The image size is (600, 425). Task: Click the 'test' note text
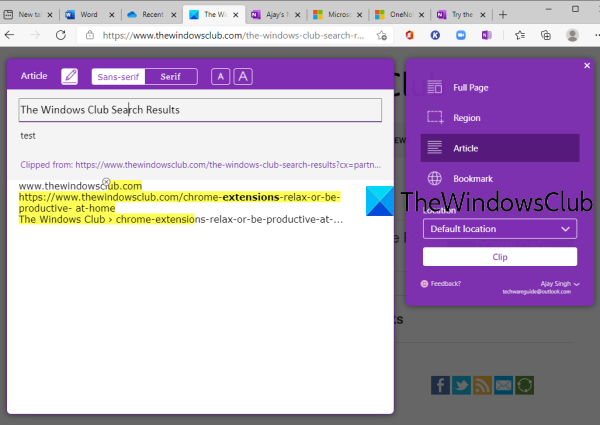28,136
